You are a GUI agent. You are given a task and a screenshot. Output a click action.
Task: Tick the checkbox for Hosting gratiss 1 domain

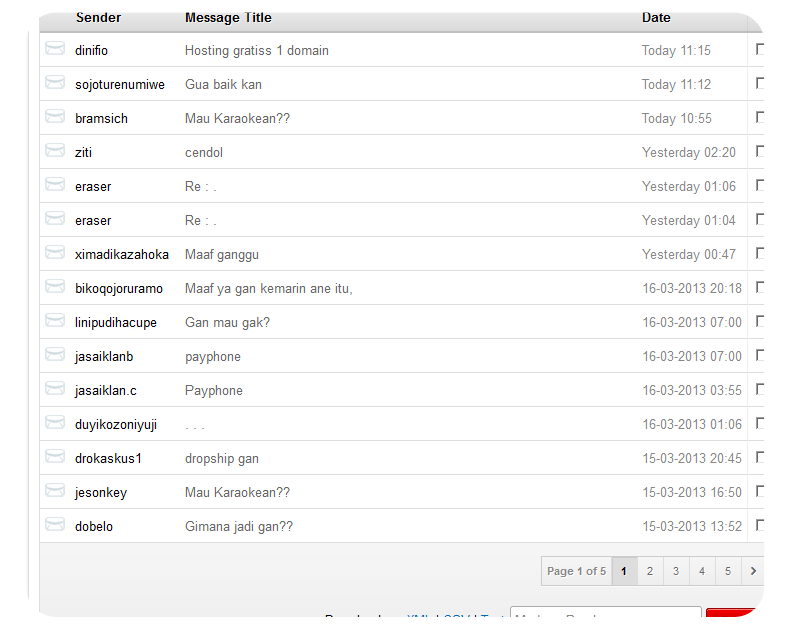pos(760,49)
